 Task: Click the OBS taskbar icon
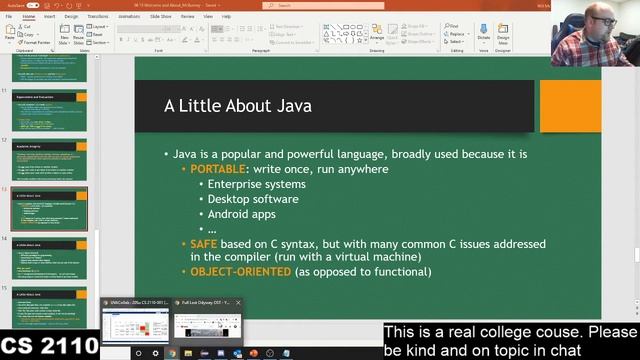[x=270, y=353]
